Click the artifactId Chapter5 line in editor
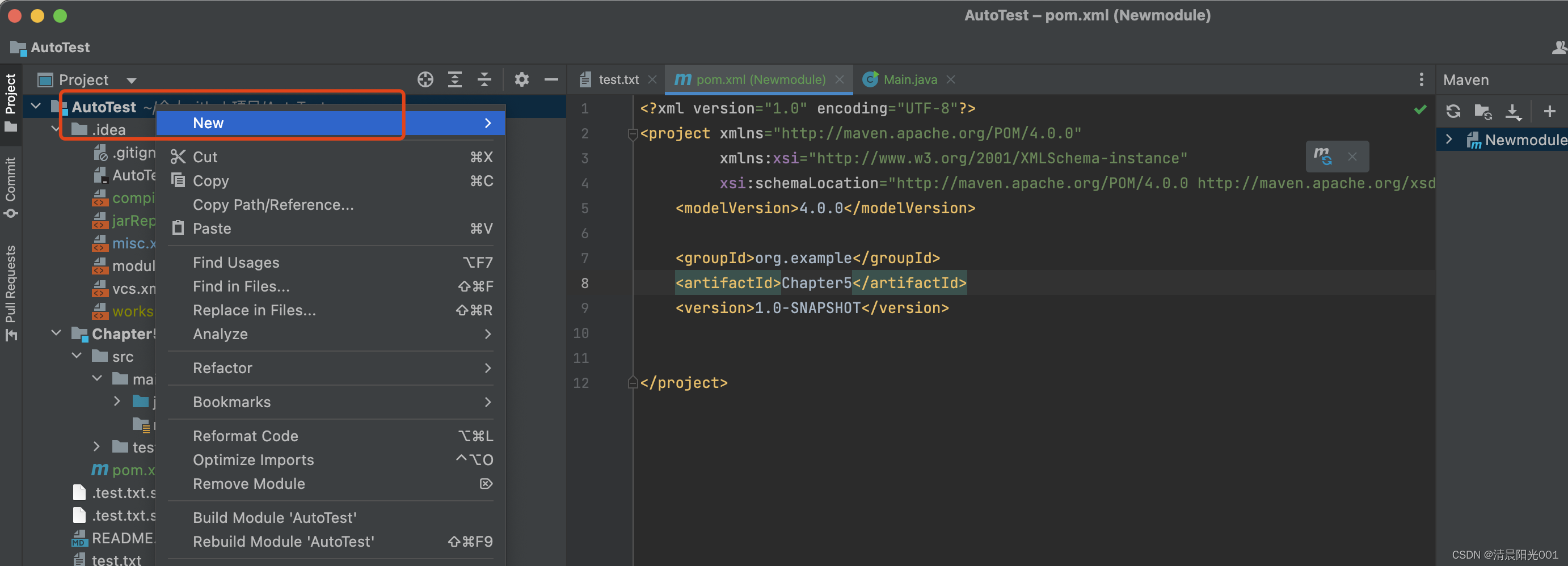The width and height of the screenshot is (1568, 566). (x=820, y=283)
